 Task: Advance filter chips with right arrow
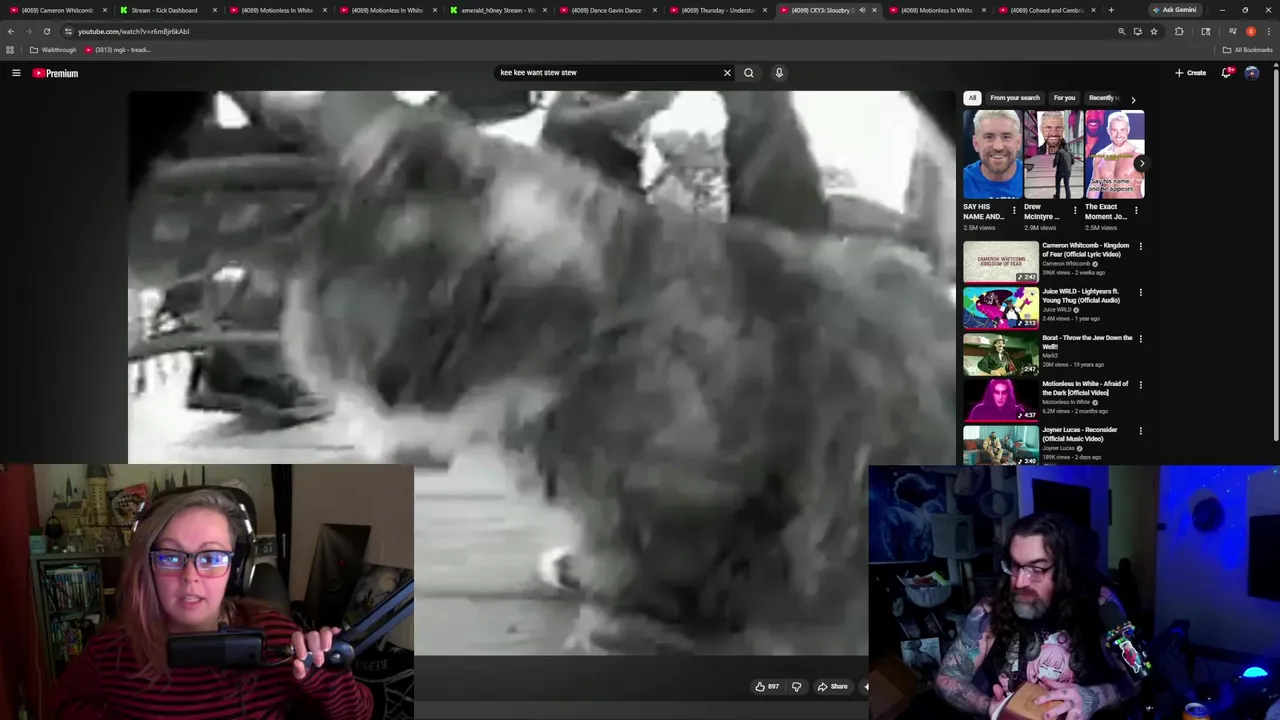(1133, 99)
